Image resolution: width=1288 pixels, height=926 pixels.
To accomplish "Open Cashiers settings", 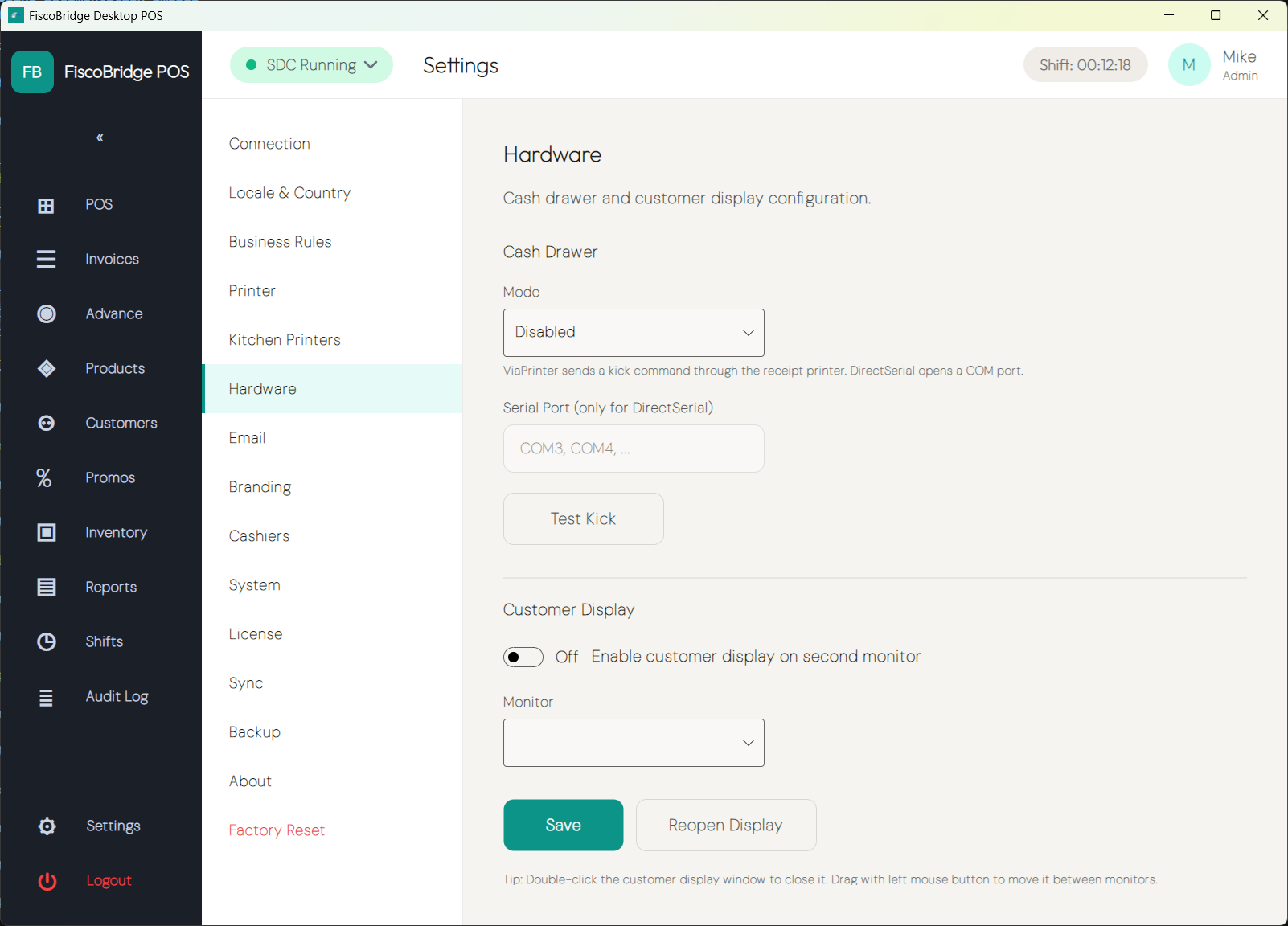I will (332, 536).
